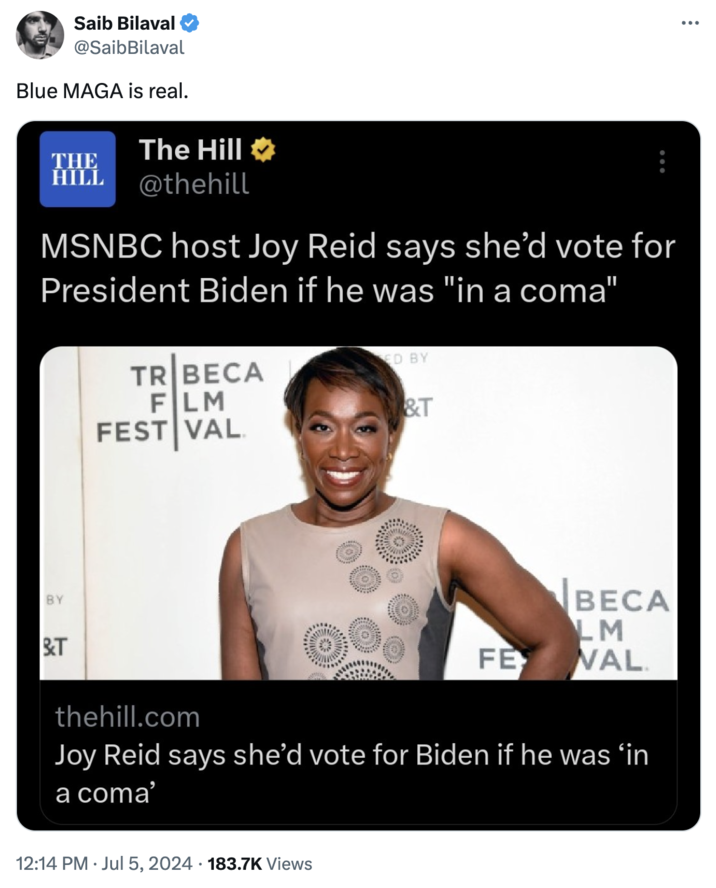716x888 pixels.
Task: Click the Saib Bilaval display name
Action: point(125,23)
